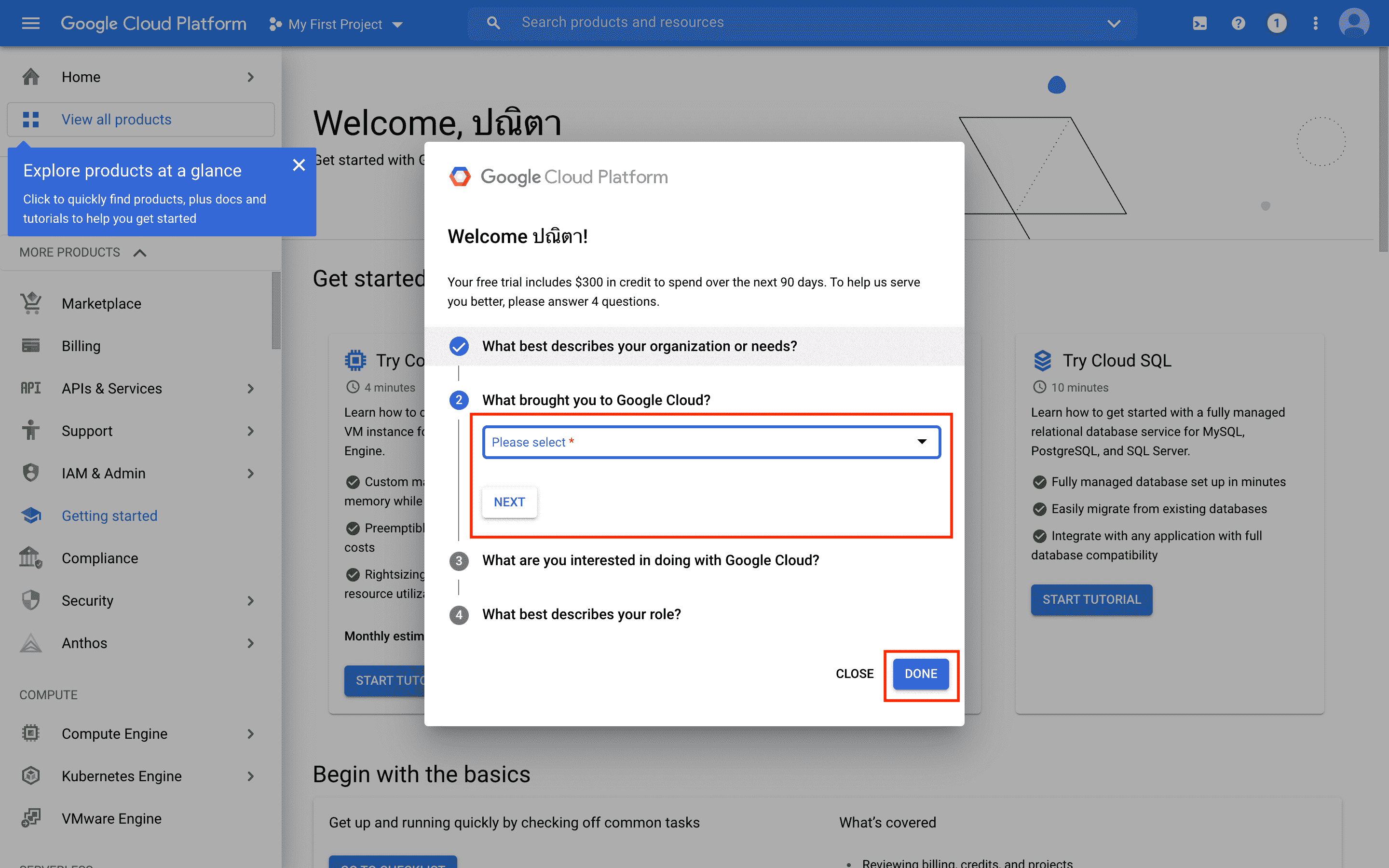Open the Help question mark icon
The image size is (1389, 868).
[1238, 24]
